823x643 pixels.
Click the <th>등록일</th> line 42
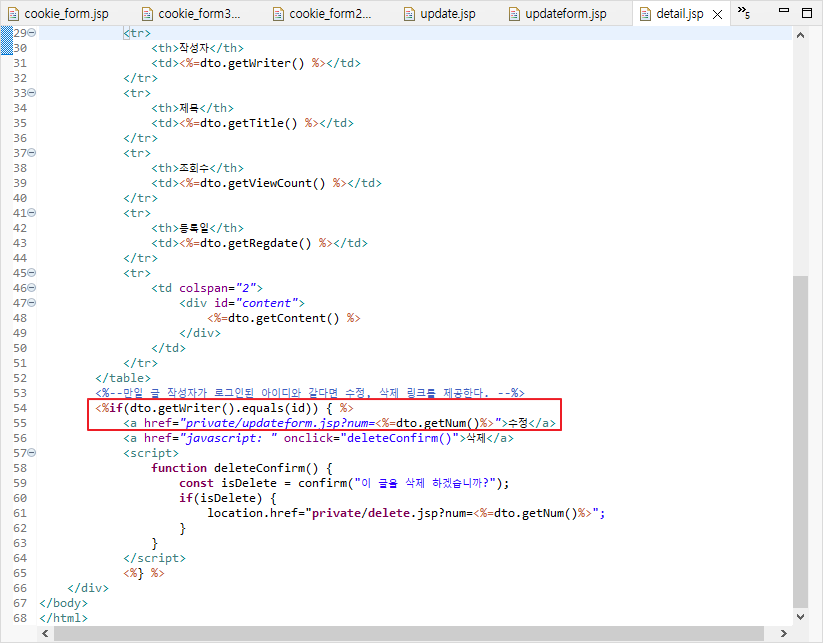[x=197, y=228]
